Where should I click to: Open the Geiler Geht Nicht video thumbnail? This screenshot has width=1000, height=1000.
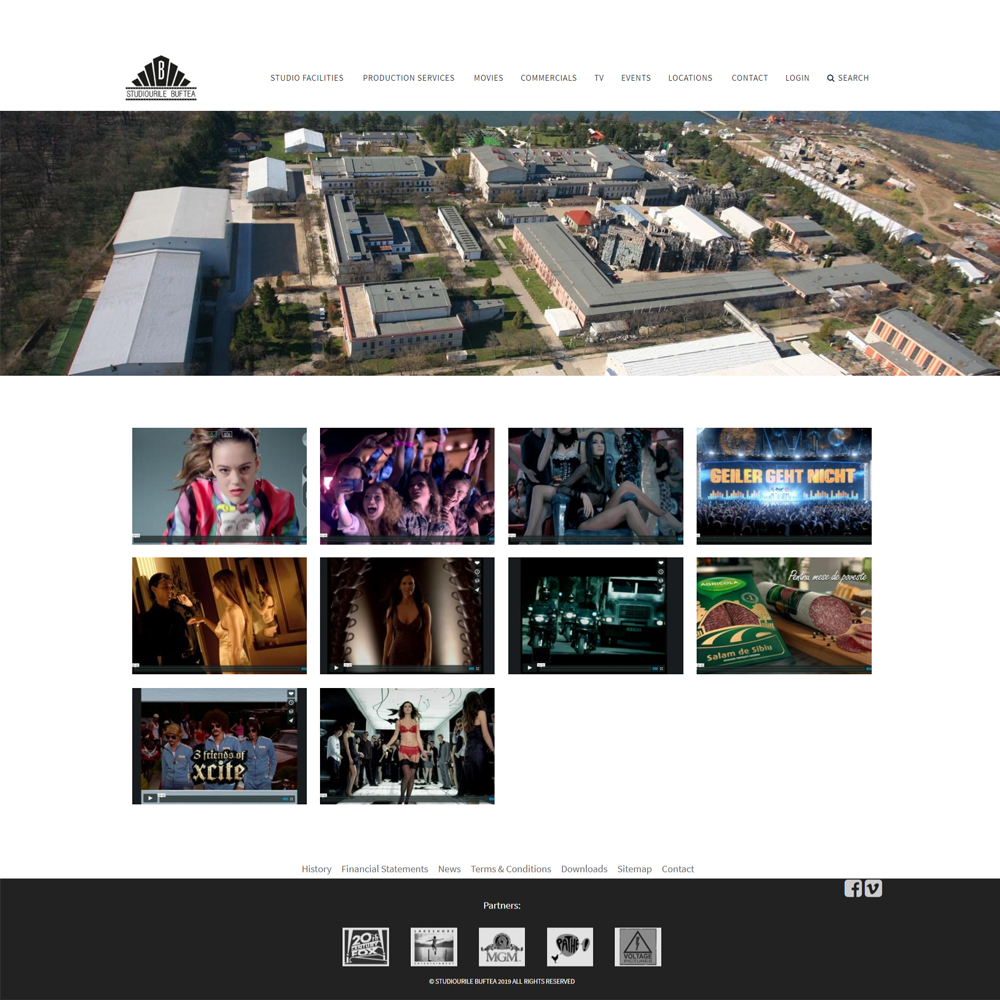[x=783, y=486]
